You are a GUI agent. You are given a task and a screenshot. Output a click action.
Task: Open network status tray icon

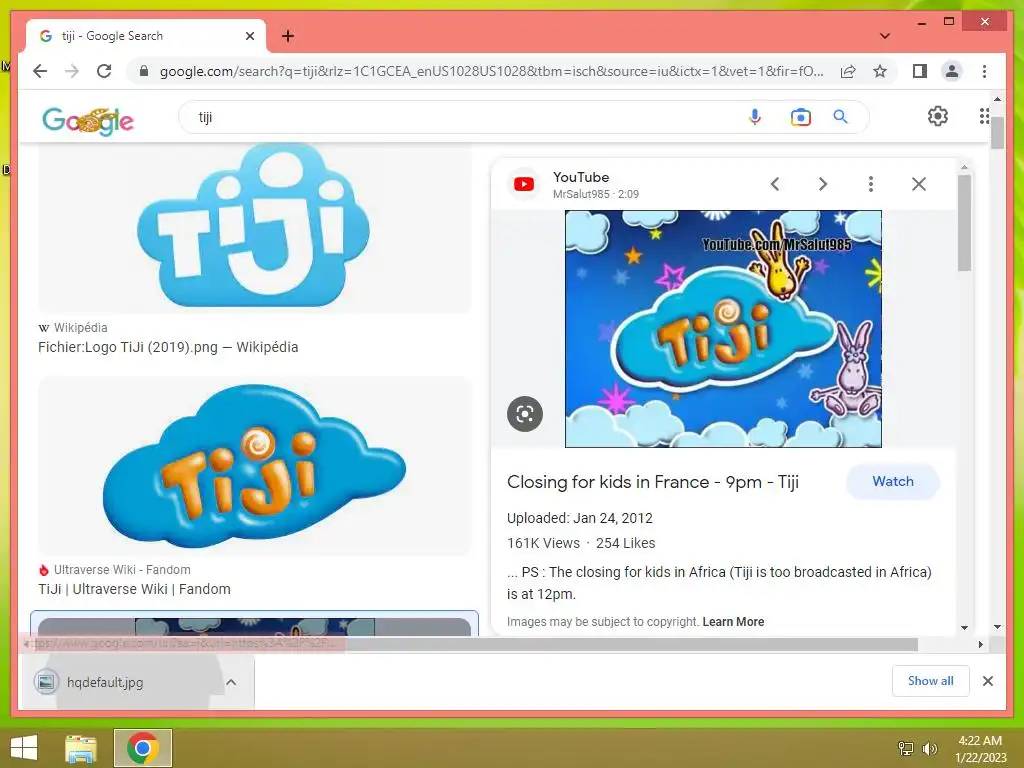coord(905,749)
